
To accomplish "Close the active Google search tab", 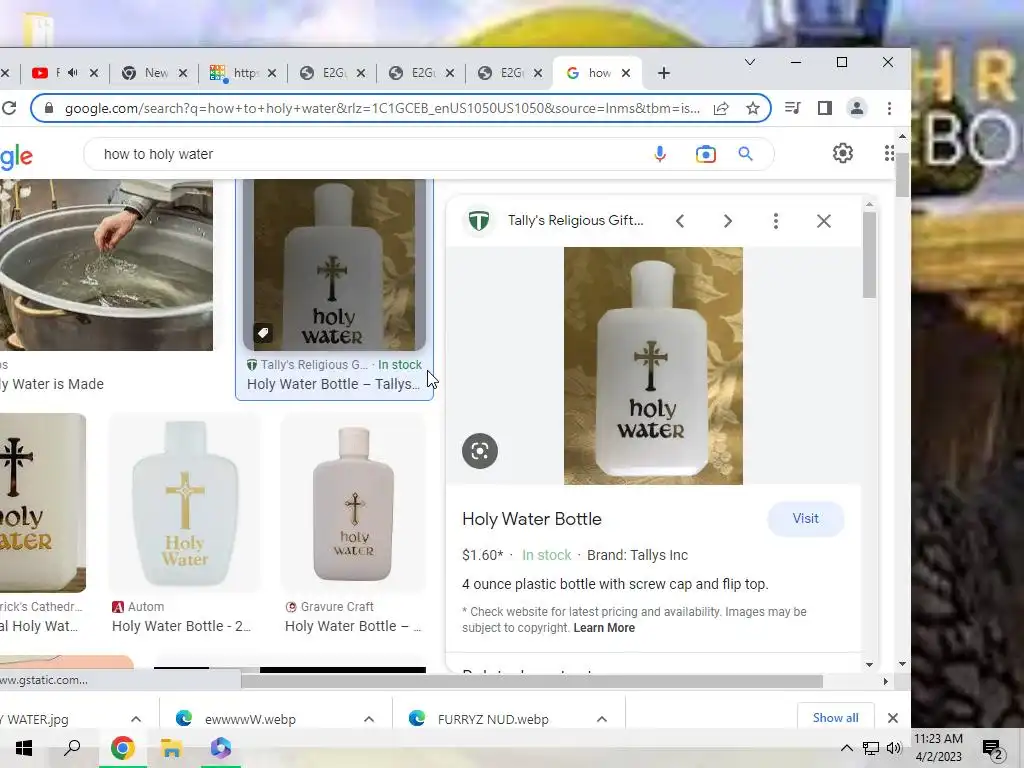I will (x=626, y=73).
